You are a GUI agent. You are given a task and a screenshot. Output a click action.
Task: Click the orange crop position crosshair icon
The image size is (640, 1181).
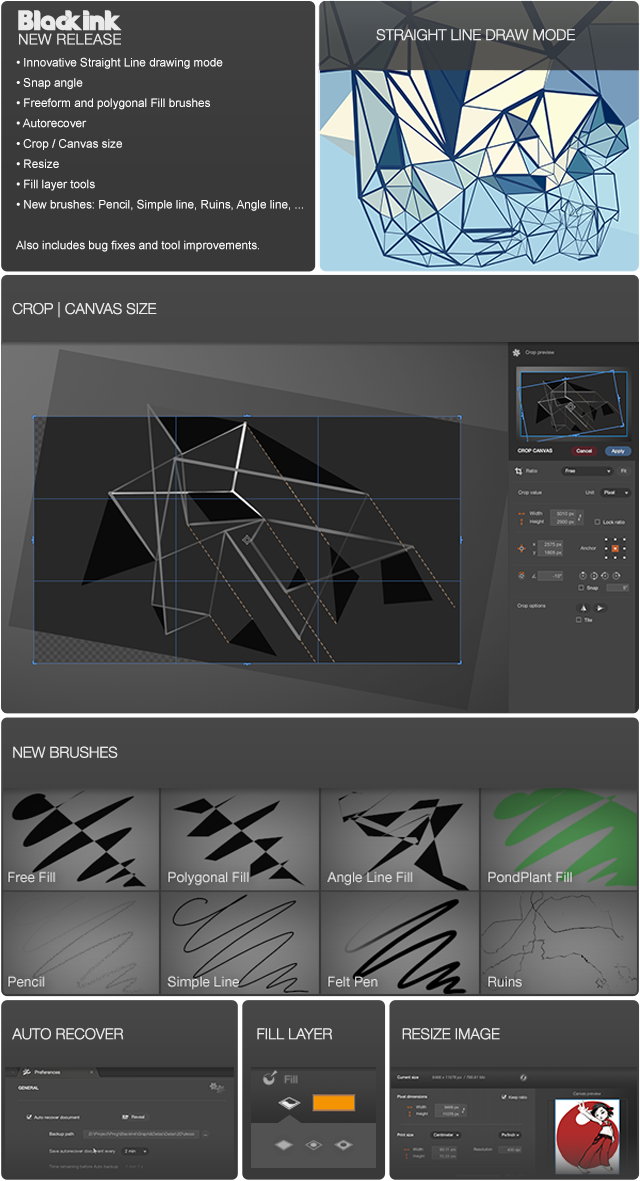[521, 548]
